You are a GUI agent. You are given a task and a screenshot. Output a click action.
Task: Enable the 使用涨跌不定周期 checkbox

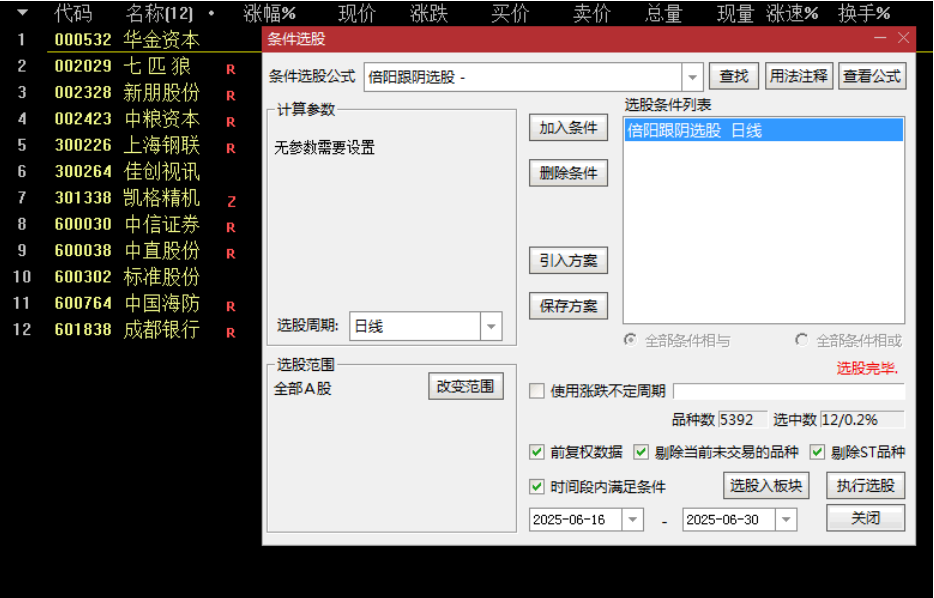536,391
